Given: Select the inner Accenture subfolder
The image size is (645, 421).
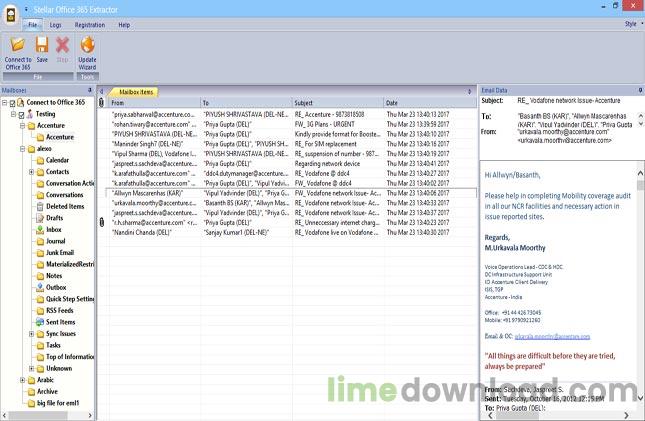Looking at the screenshot, I should [60, 137].
